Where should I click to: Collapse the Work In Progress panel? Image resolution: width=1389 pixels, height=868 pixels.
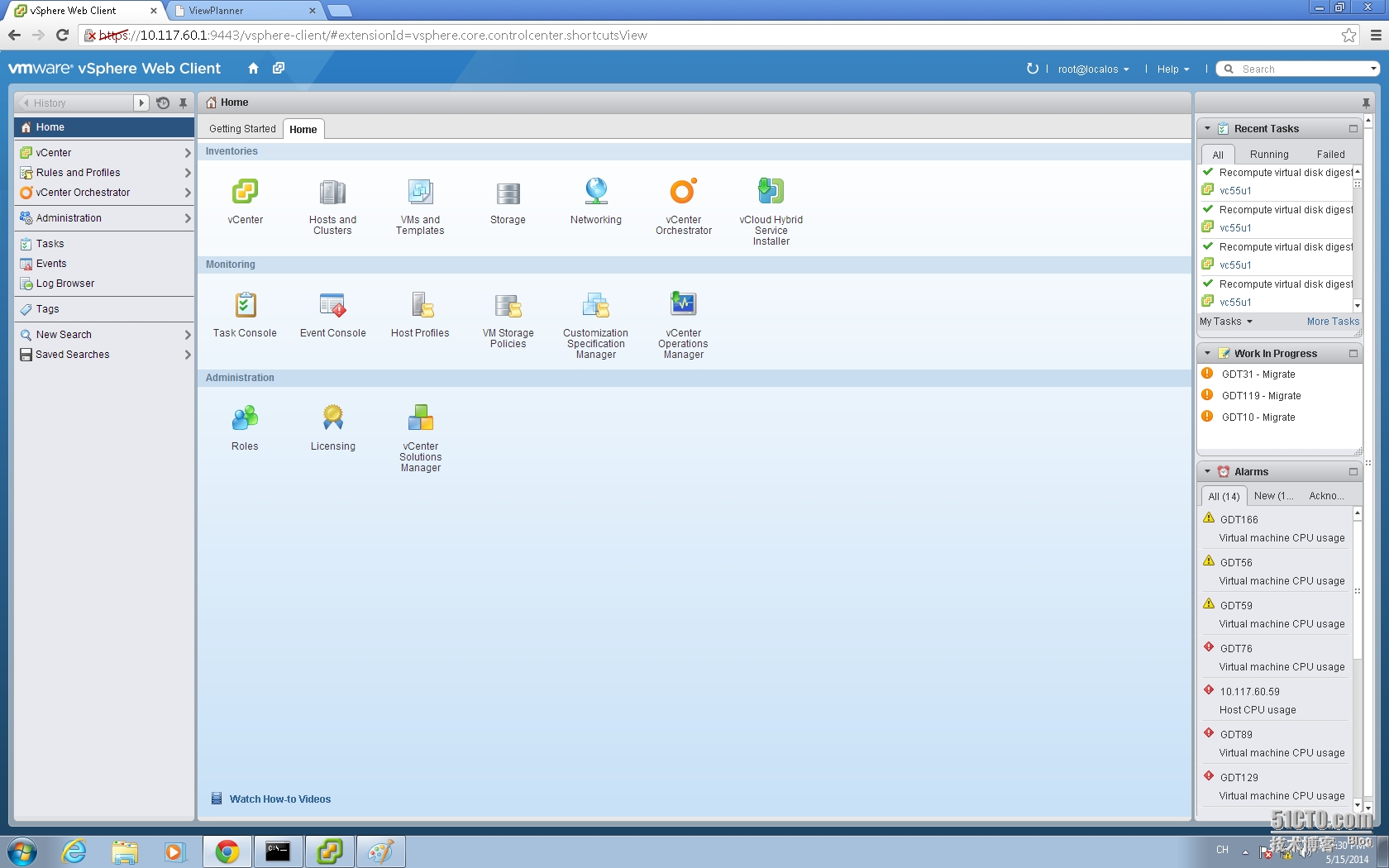click(1207, 354)
